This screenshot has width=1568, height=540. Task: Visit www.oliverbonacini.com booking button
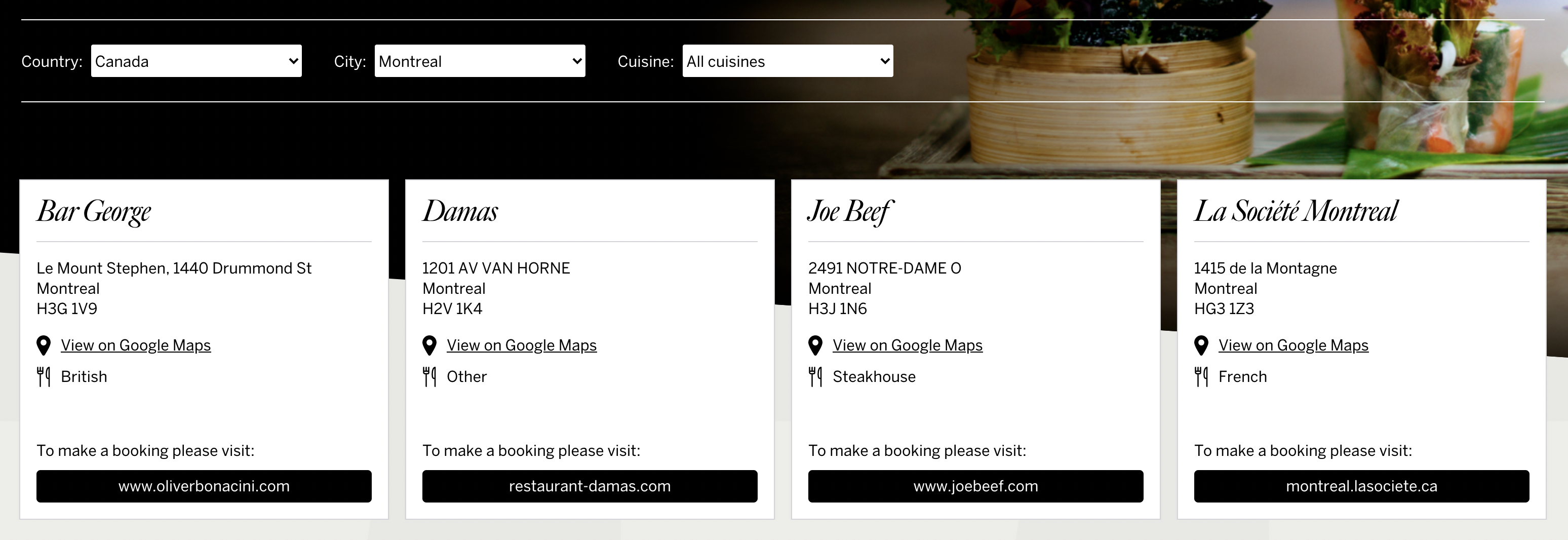click(x=204, y=486)
